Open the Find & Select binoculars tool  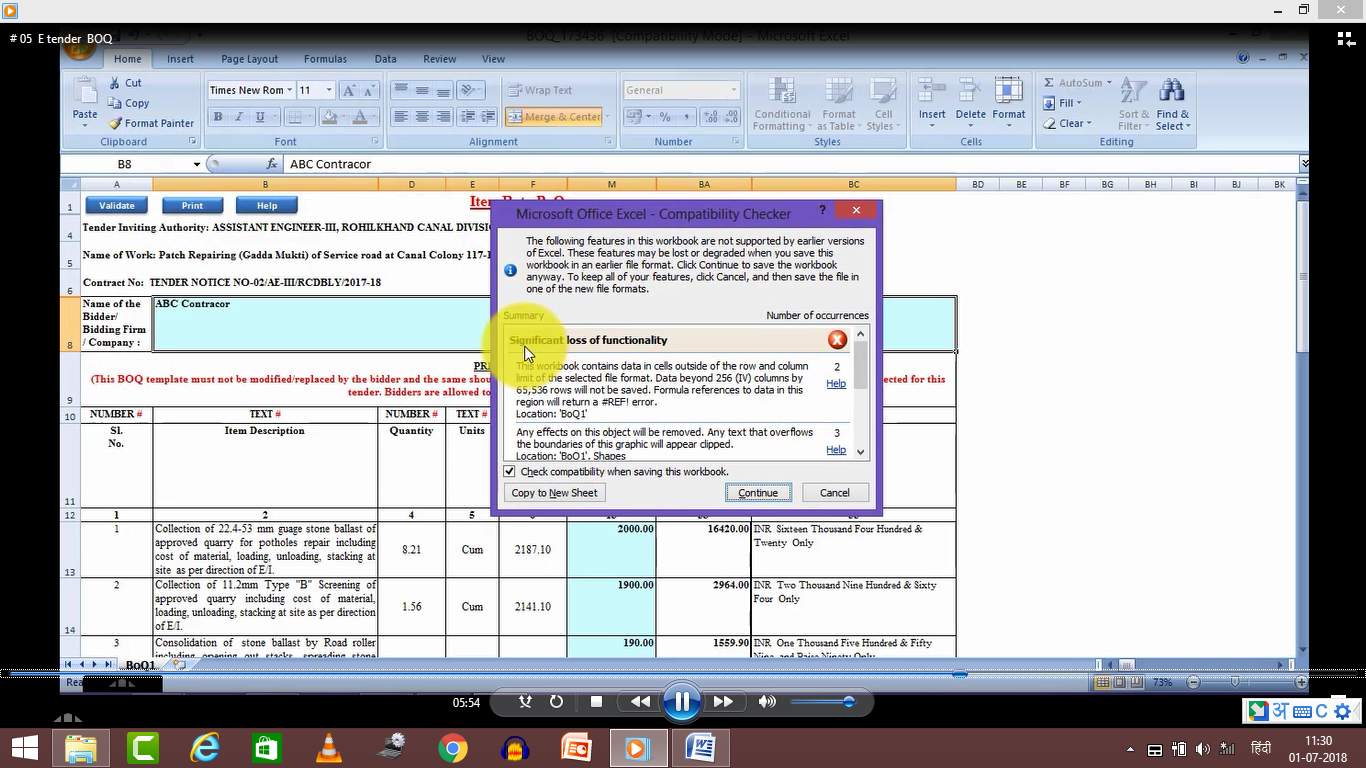click(1172, 105)
